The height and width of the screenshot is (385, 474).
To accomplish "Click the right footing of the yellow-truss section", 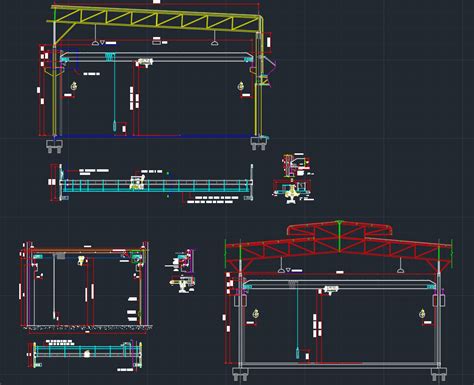I will click(x=259, y=143).
